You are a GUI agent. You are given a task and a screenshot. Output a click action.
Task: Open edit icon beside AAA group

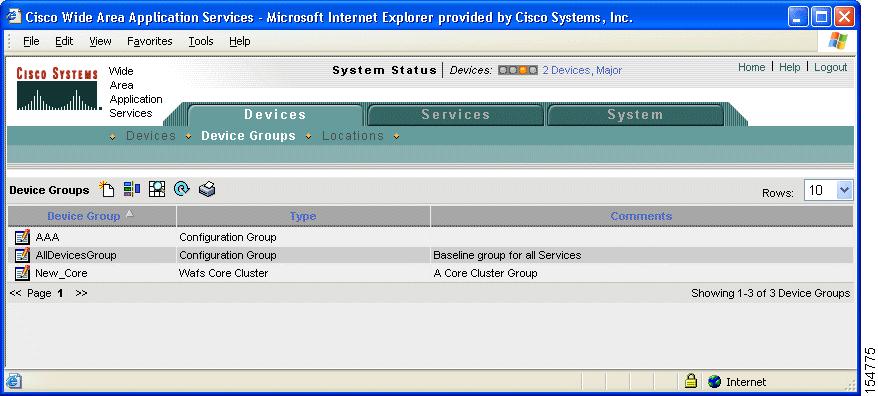coord(22,237)
